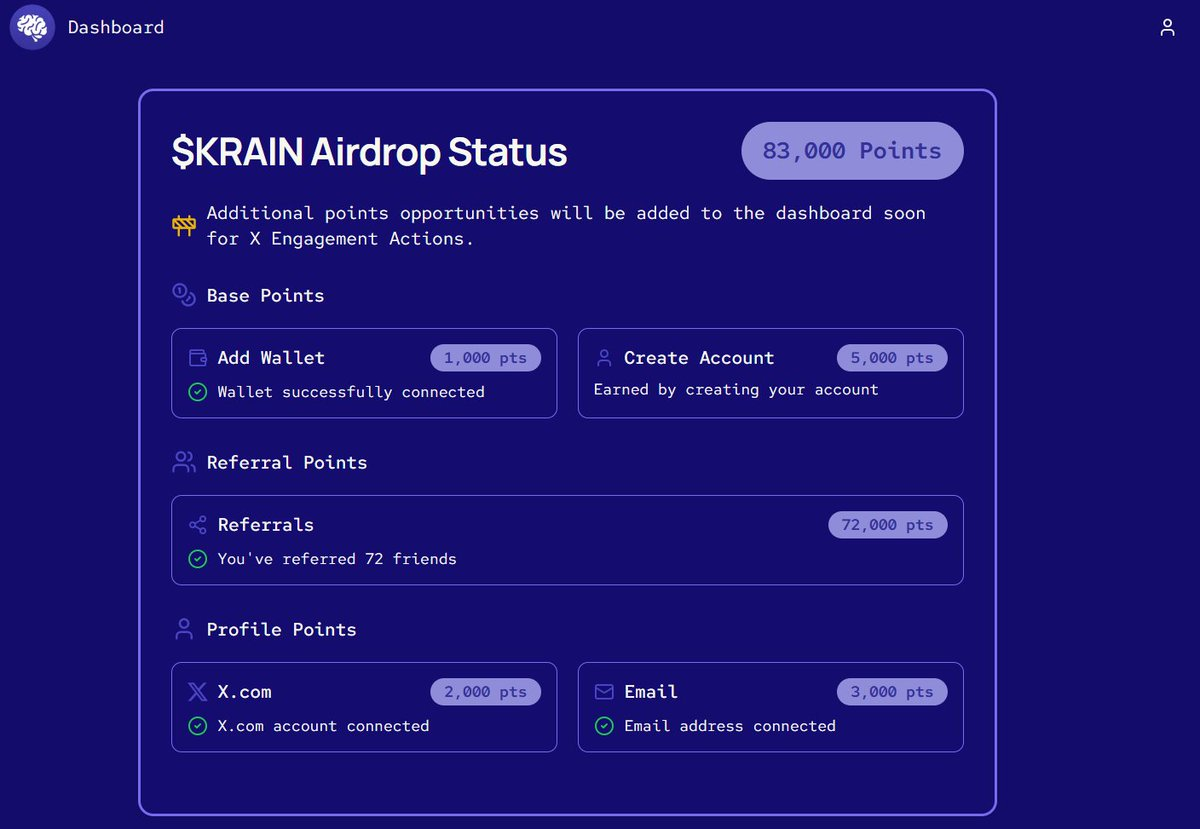Click the Profile Points person icon
The image size is (1200, 829).
[183, 629]
